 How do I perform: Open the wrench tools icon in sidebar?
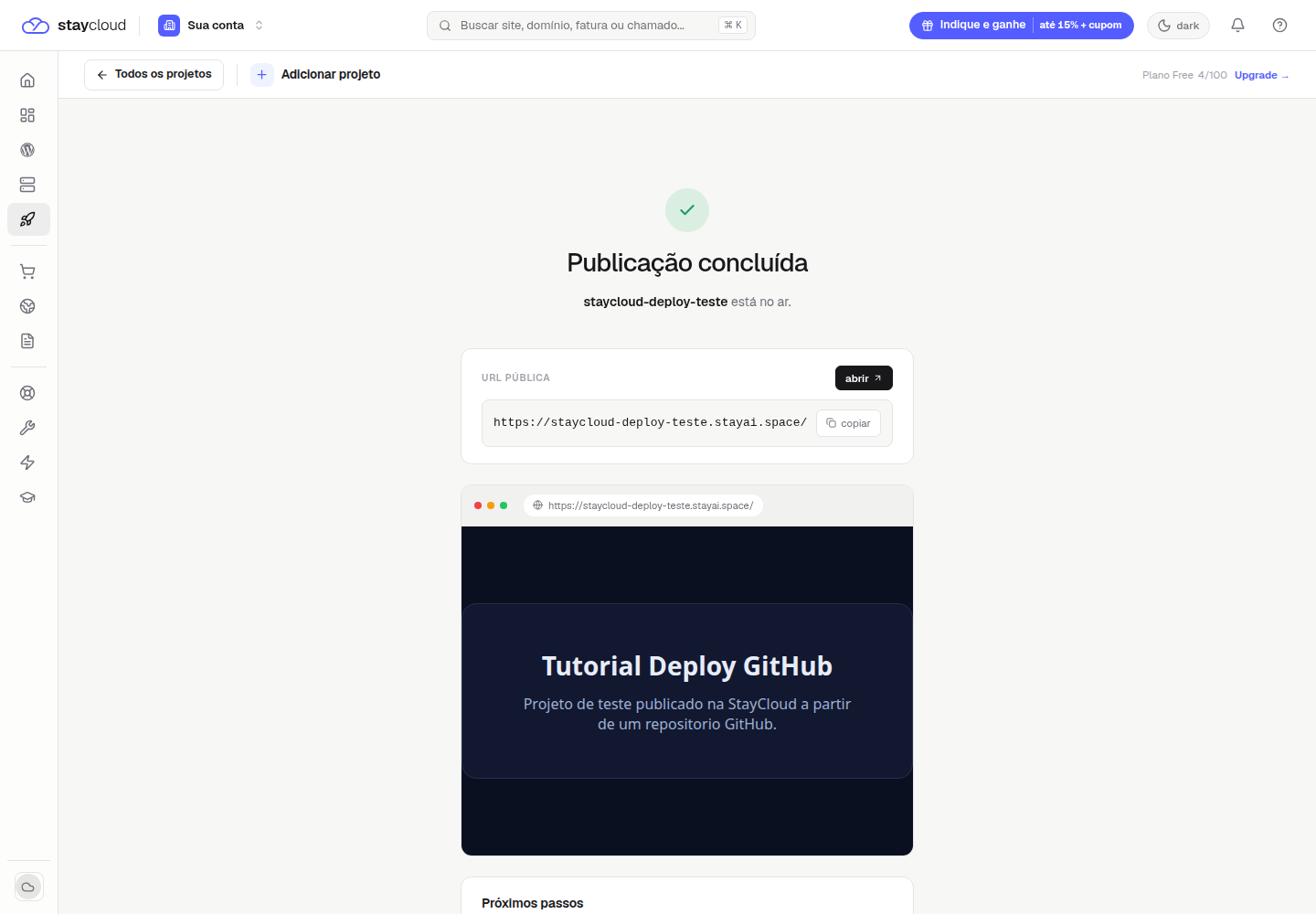click(27, 428)
